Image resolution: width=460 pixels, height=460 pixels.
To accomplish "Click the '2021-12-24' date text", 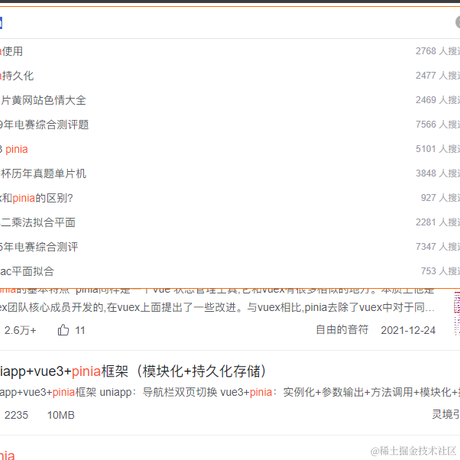I will coord(408,330).
